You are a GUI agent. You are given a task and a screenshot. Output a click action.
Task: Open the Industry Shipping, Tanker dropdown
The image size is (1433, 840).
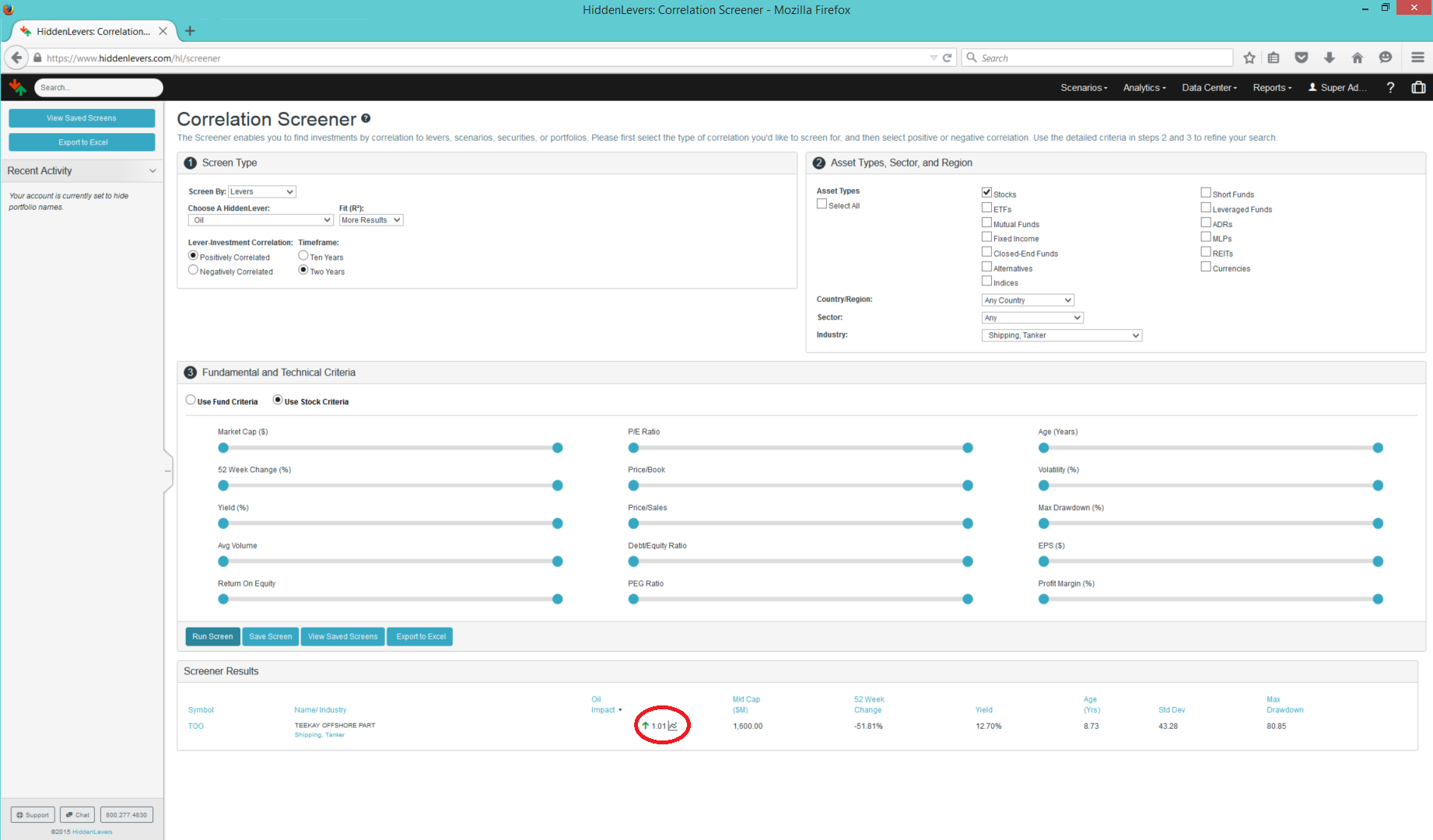point(1062,335)
